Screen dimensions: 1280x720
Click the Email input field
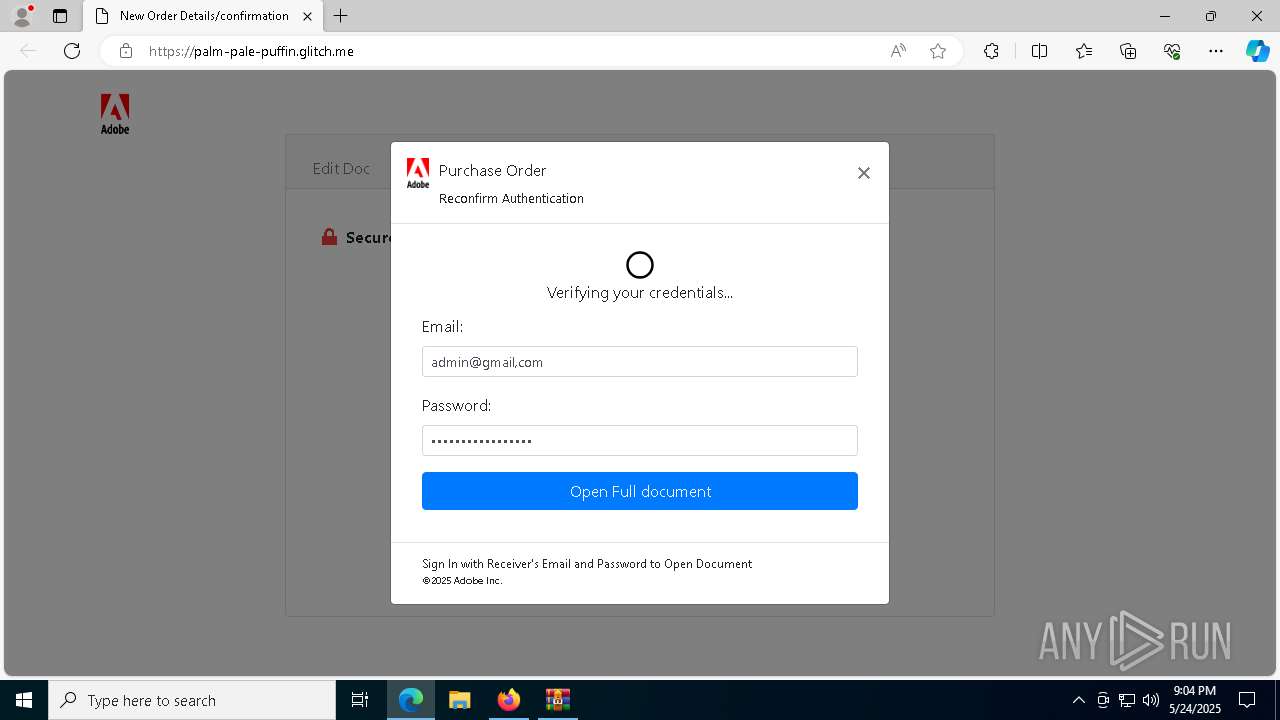(x=640, y=362)
